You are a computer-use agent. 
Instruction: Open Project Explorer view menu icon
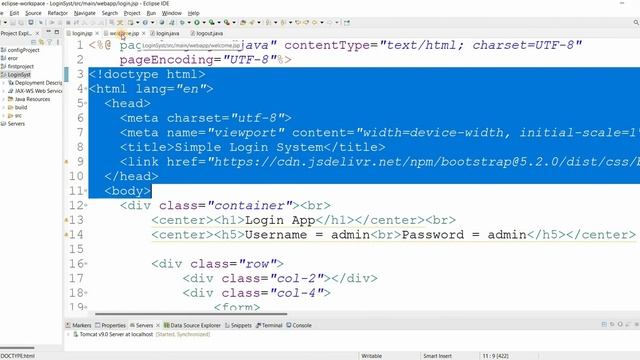(x=58, y=42)
